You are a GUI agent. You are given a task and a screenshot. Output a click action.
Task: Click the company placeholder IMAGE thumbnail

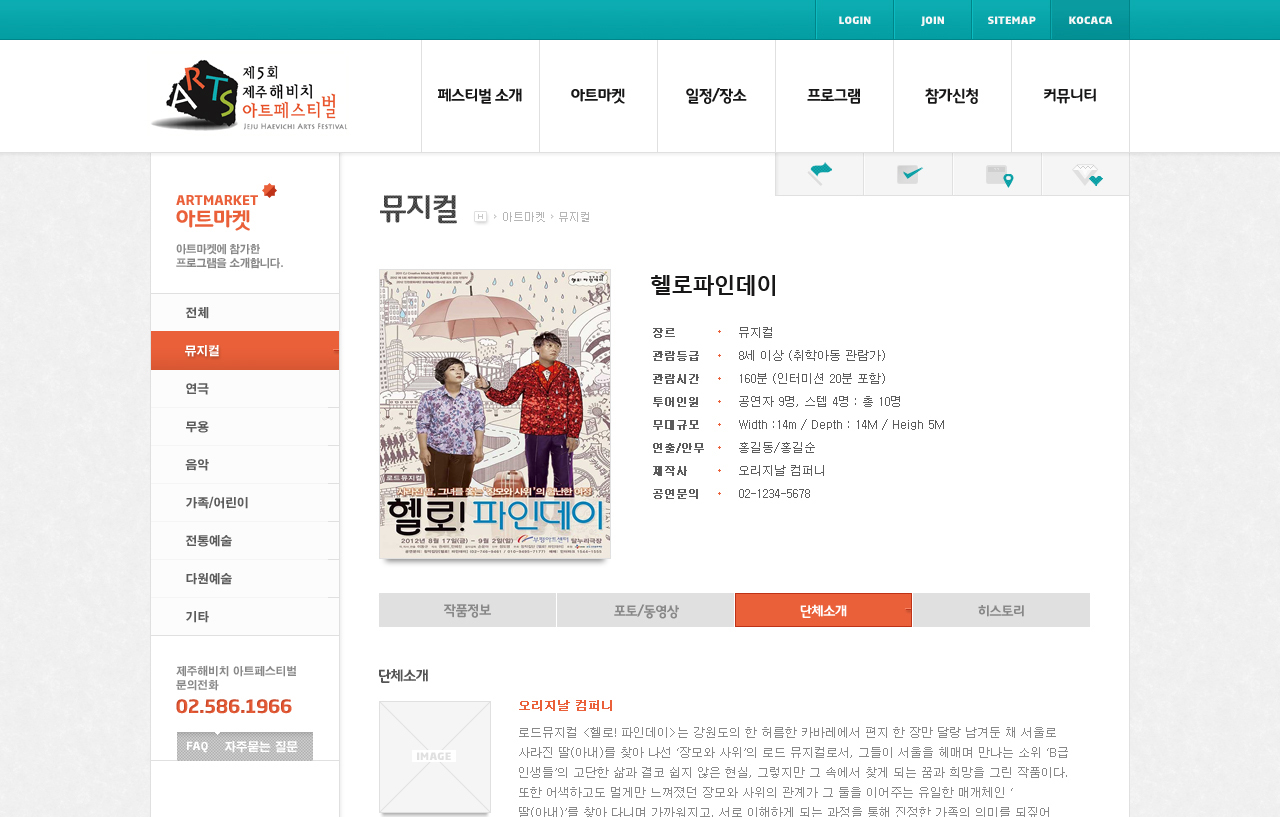435,757
